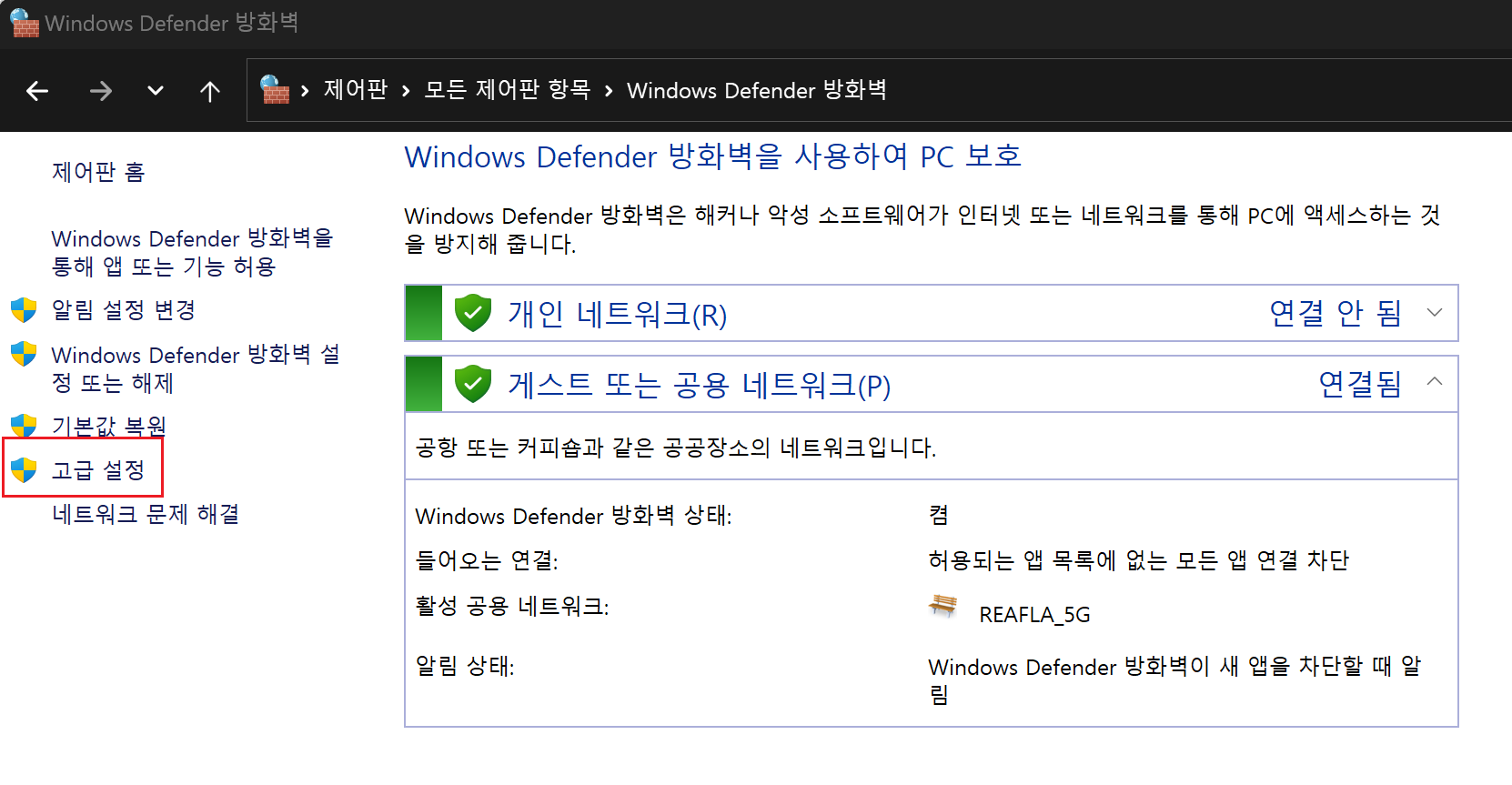Click shield icon beside 기본값 복원
Viewport: 1512px width, 785px height.
pyautogui.click(x=24, y=425)
